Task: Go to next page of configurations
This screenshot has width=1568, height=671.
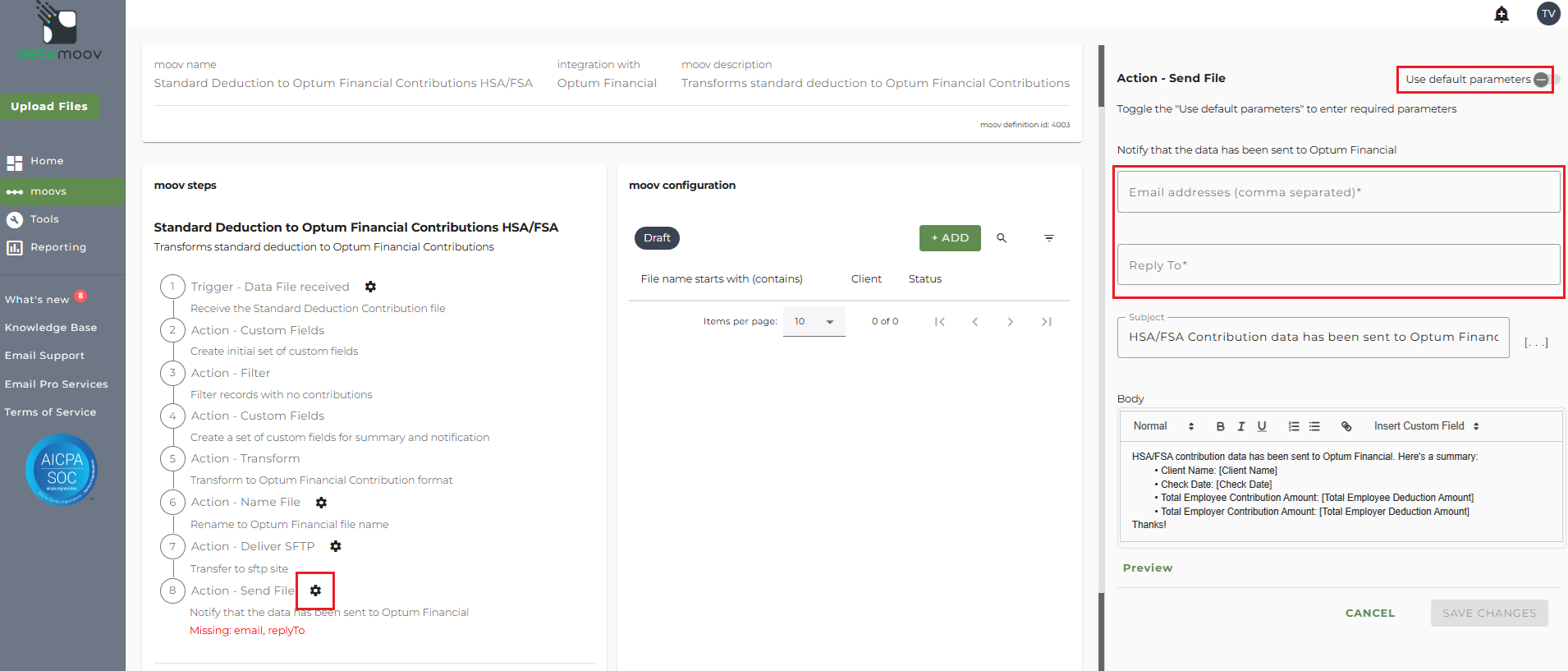Action: pos(1011,322)
